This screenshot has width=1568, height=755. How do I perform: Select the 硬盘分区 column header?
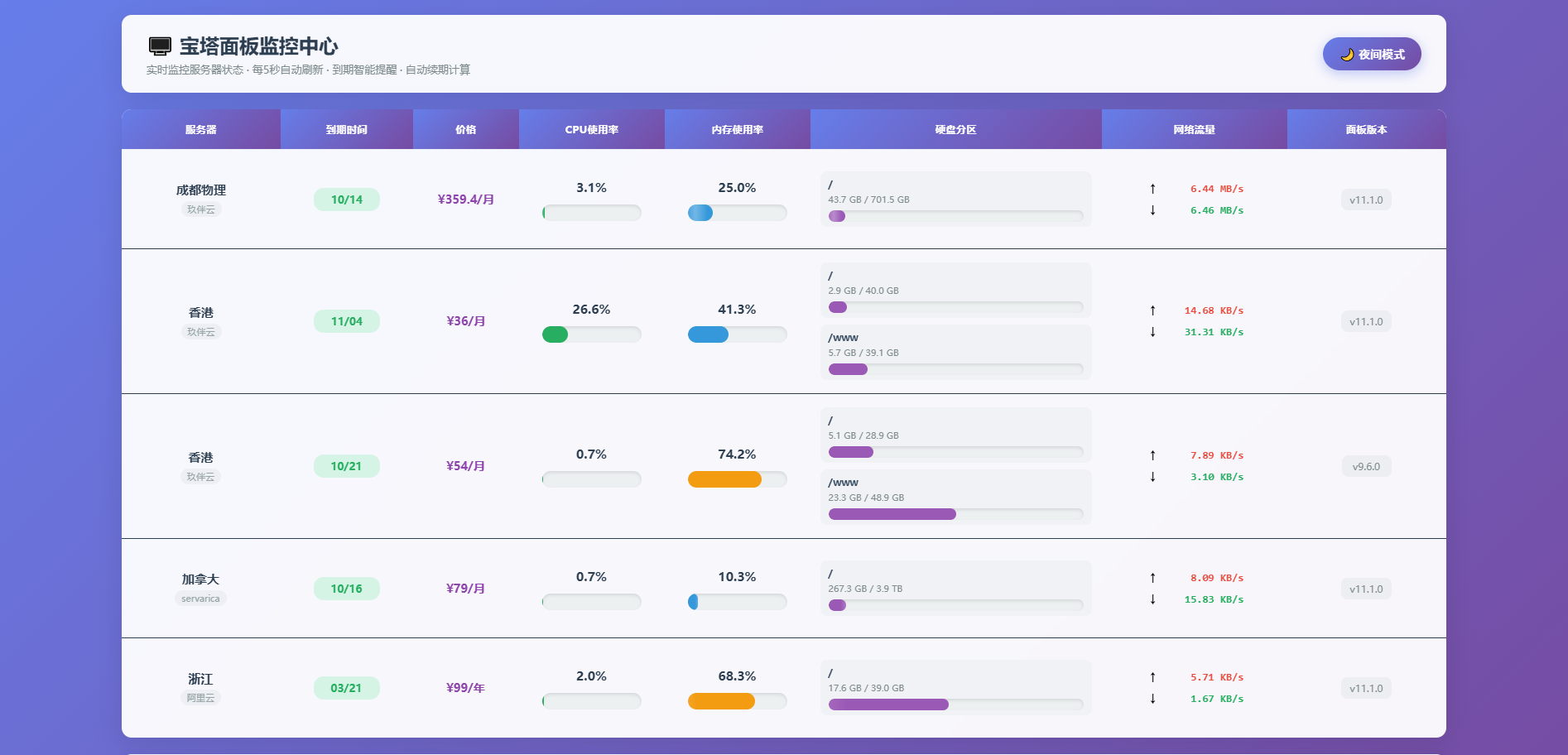955,130
